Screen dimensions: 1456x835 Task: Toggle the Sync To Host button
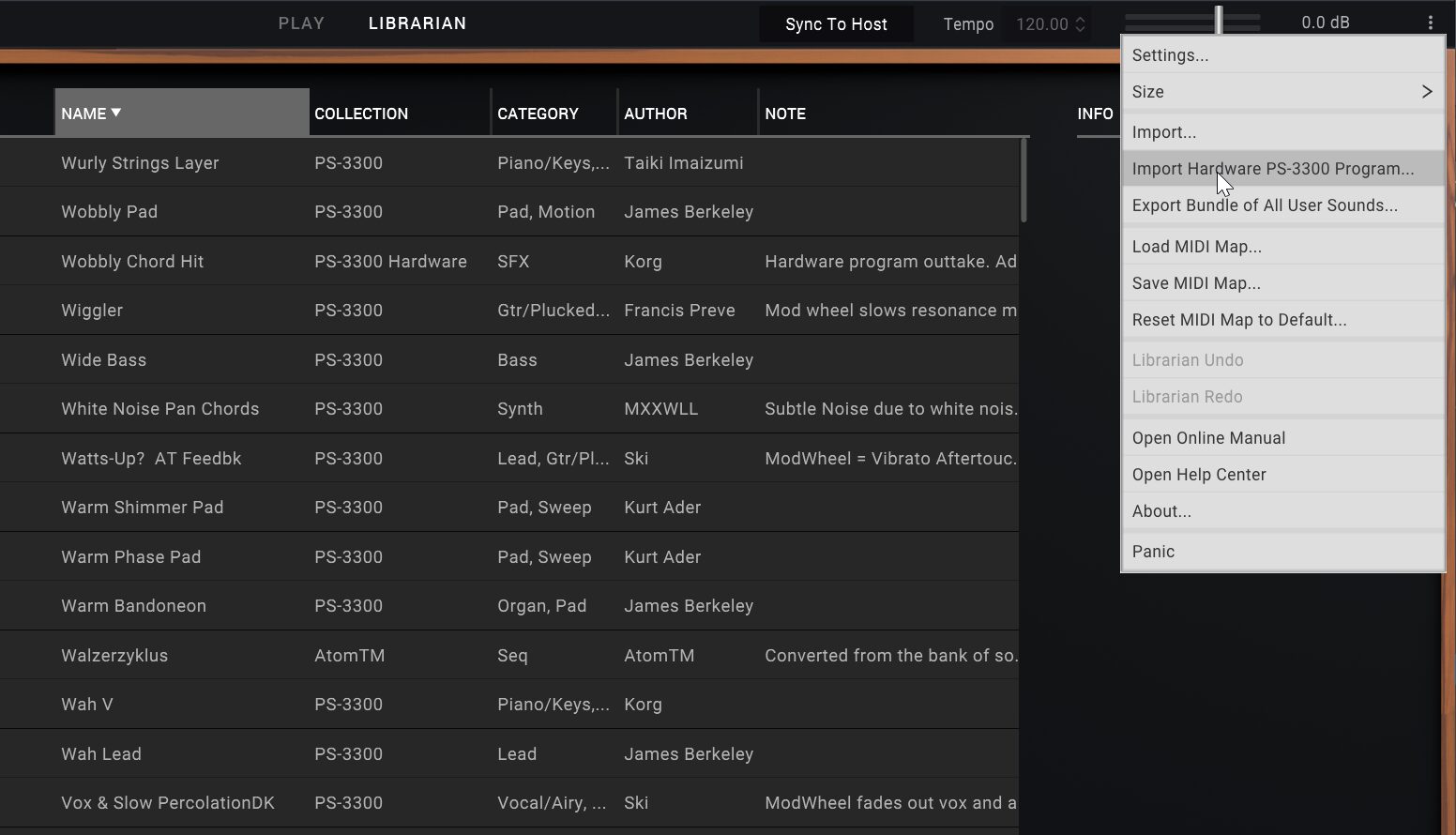coord(835,24)
